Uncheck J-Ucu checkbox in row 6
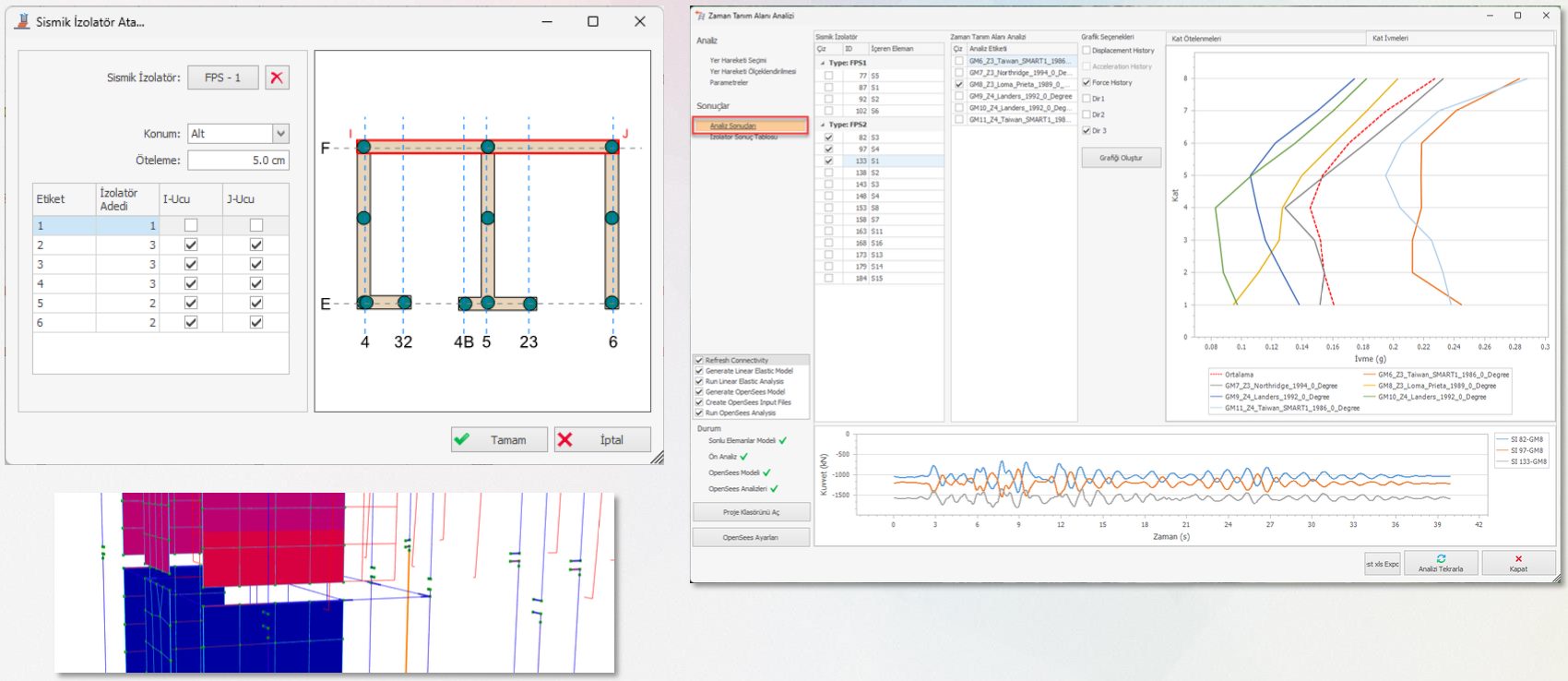The image size is (1568, 681). (x=256, y=322)
